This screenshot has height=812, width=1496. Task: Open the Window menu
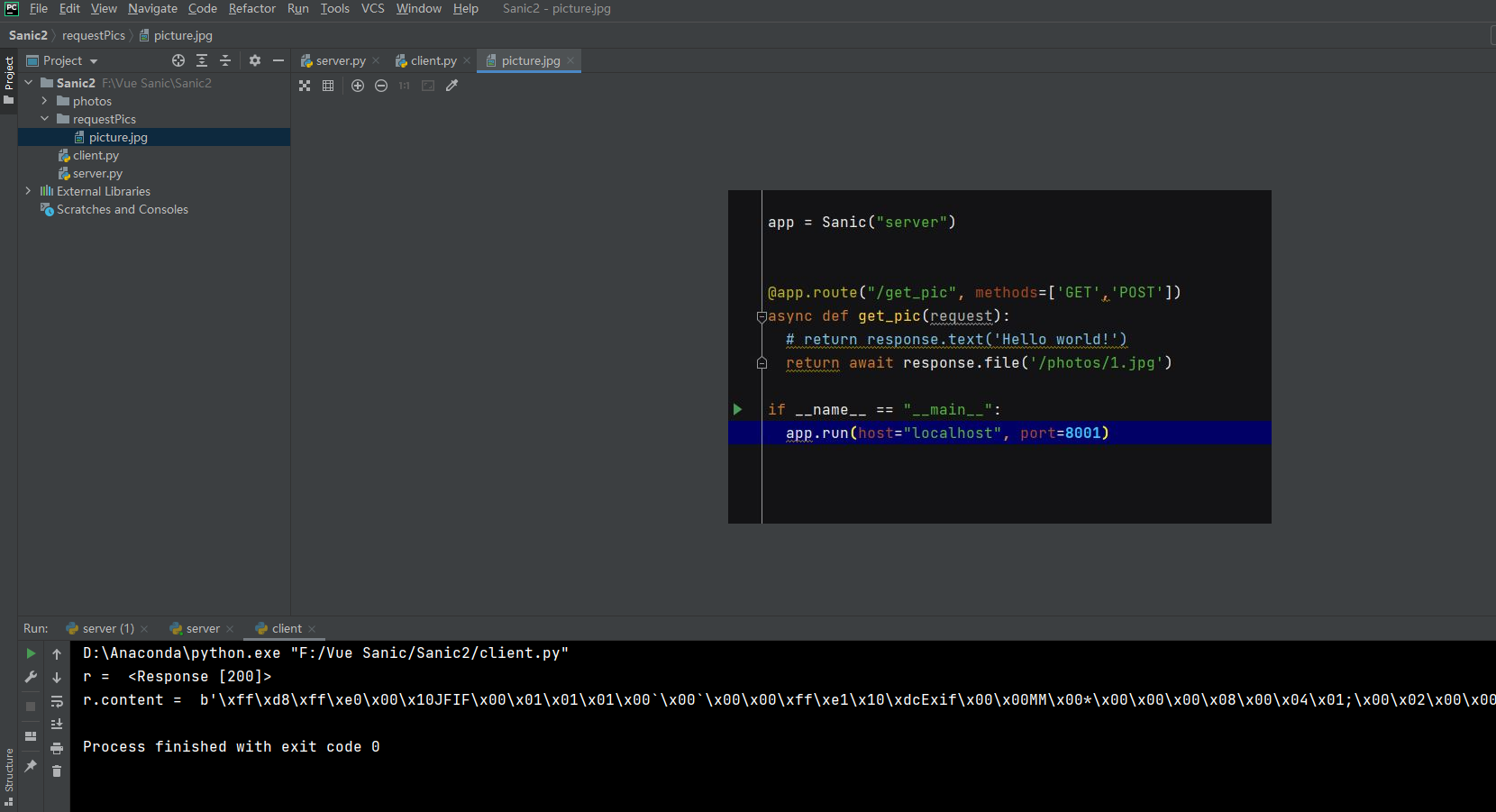click(x=419, y=8)
